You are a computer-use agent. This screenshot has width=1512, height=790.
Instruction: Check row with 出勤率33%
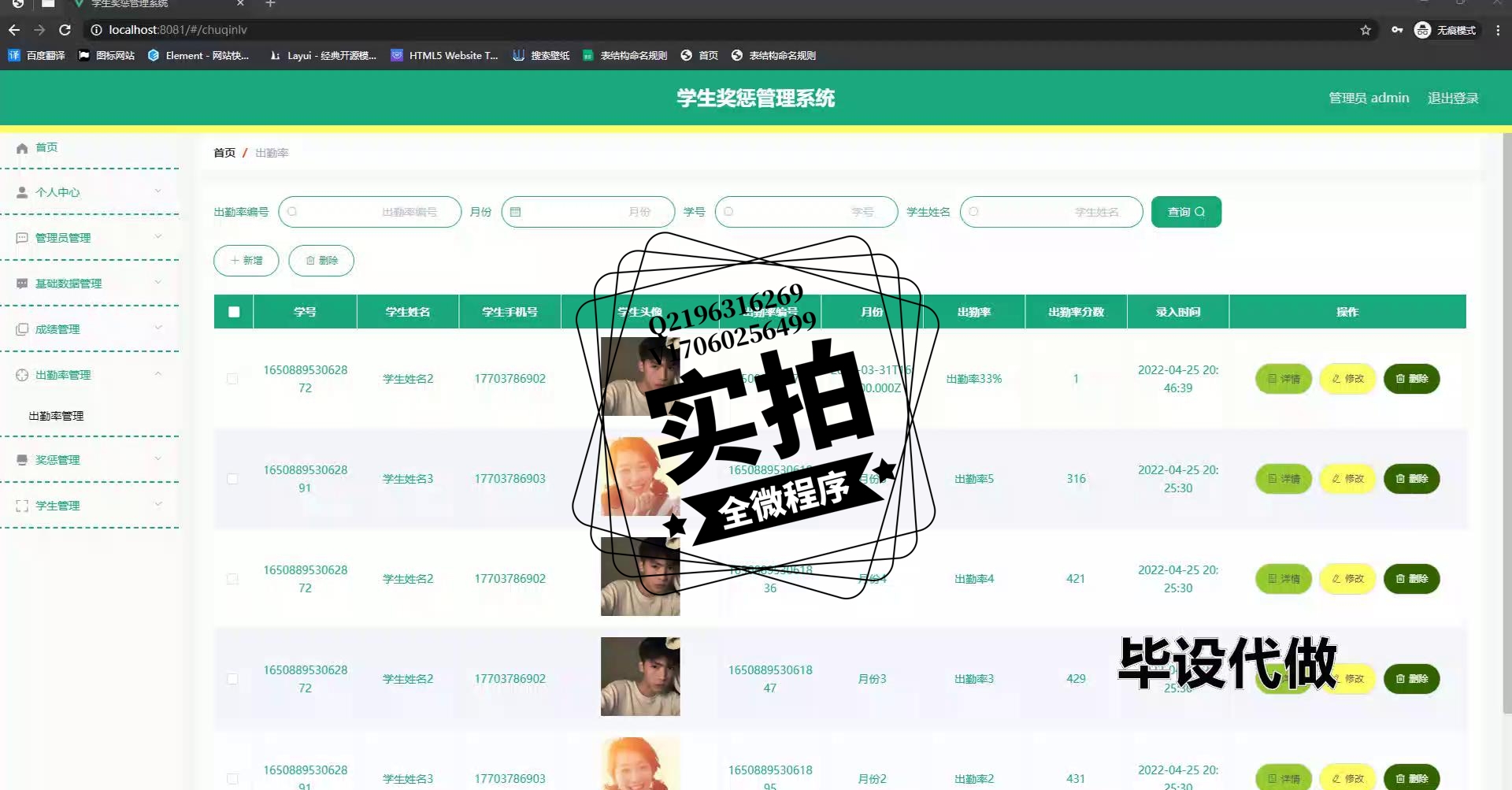pos(232,379)
